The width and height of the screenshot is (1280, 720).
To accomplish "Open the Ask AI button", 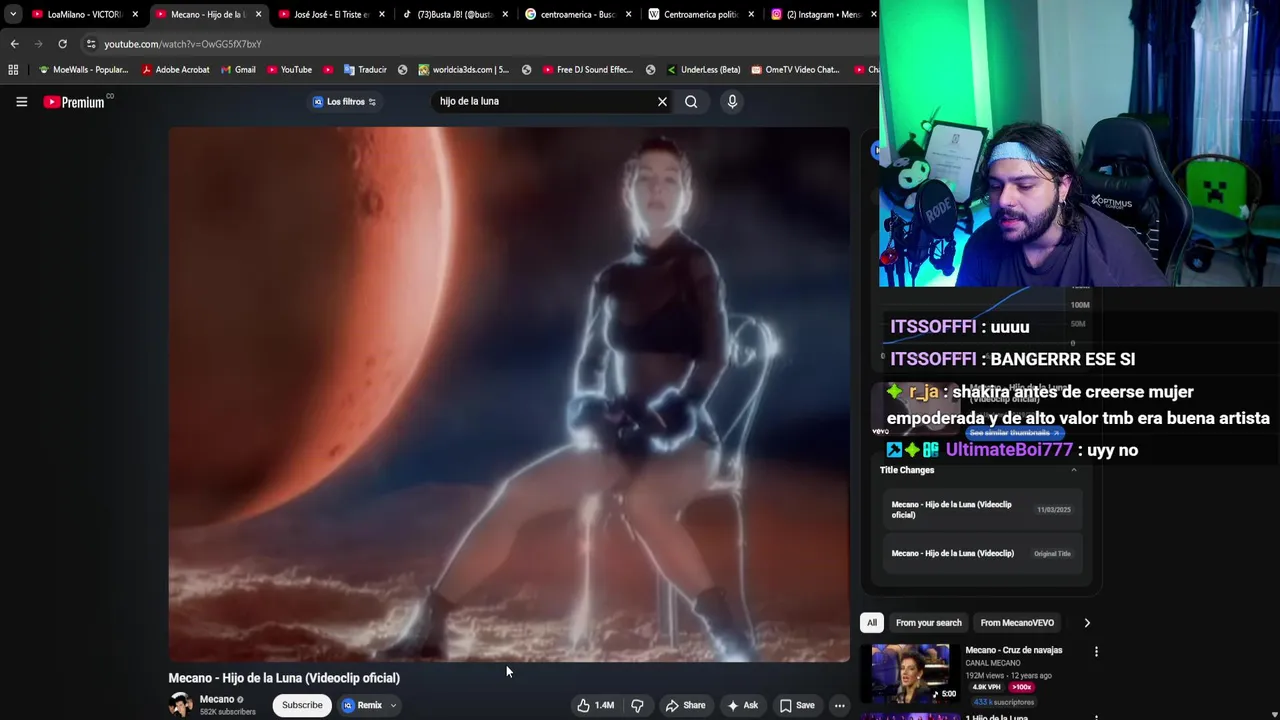I will [x=742, y=705].
